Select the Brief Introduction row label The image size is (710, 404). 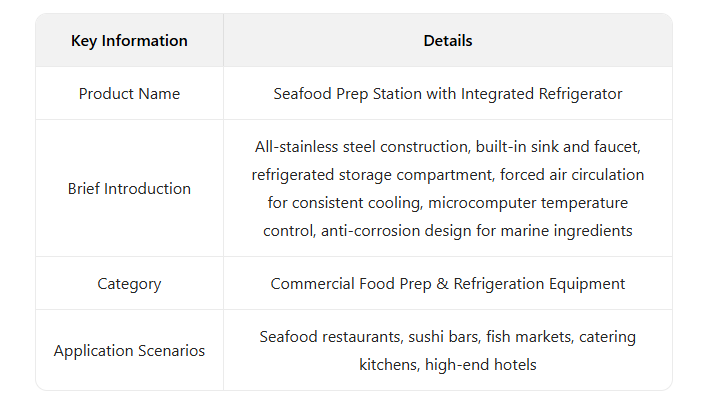point(129,188)
